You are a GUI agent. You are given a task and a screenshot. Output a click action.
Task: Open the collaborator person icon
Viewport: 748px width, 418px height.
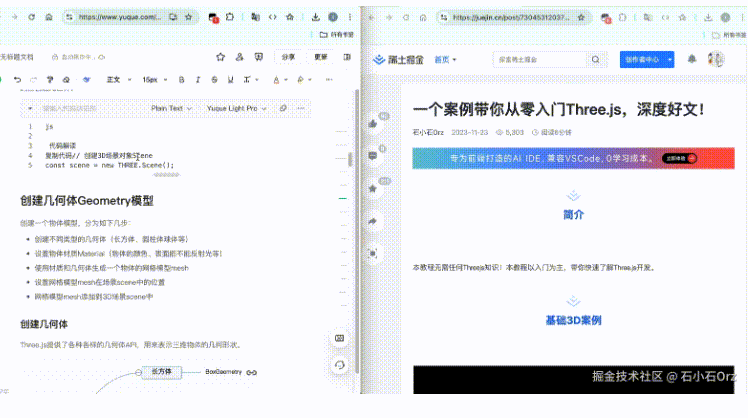tap(239, 57)
